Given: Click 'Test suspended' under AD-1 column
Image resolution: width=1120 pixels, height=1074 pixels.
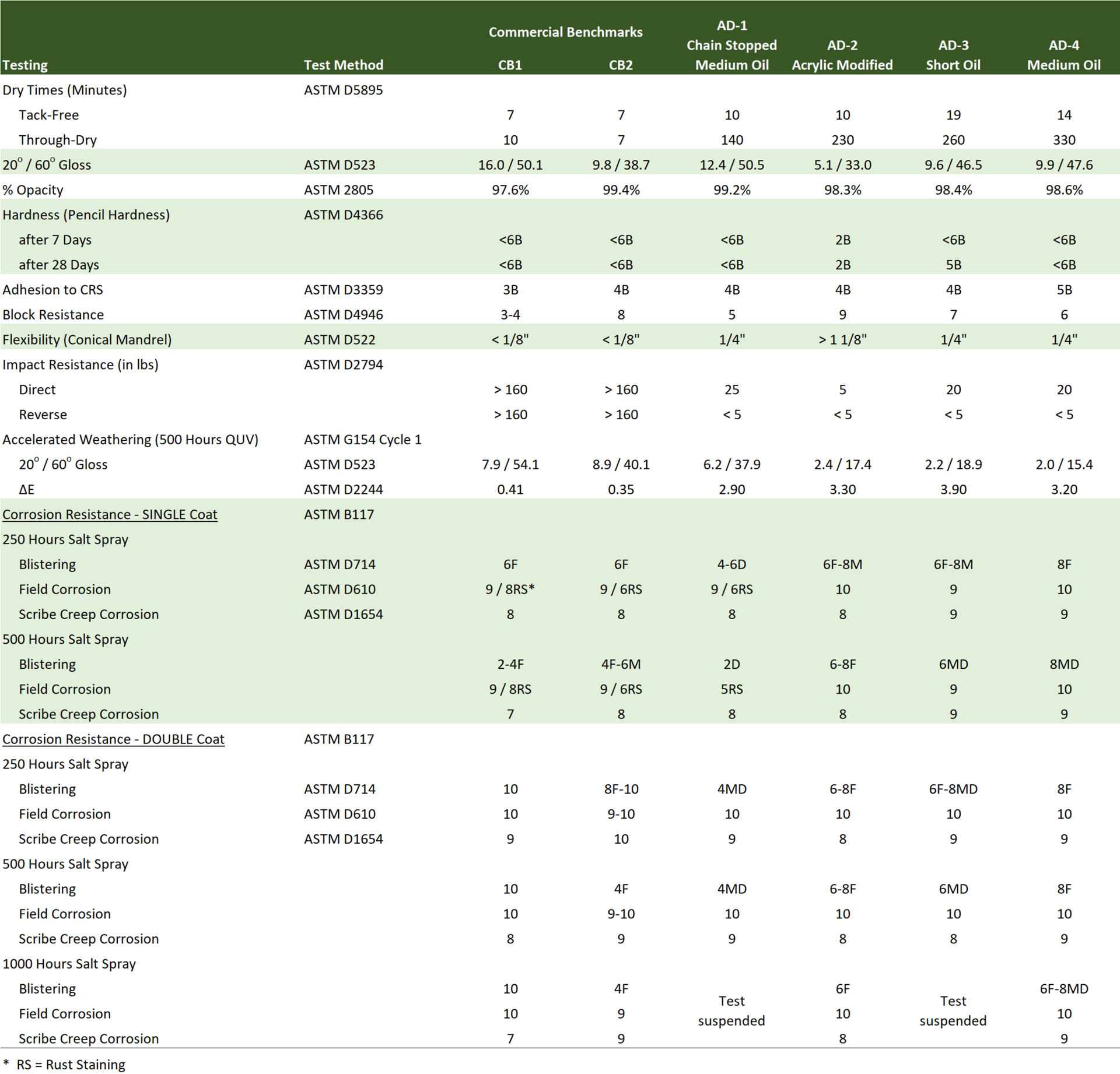Looking at the screenshot, I should 731,1011.
